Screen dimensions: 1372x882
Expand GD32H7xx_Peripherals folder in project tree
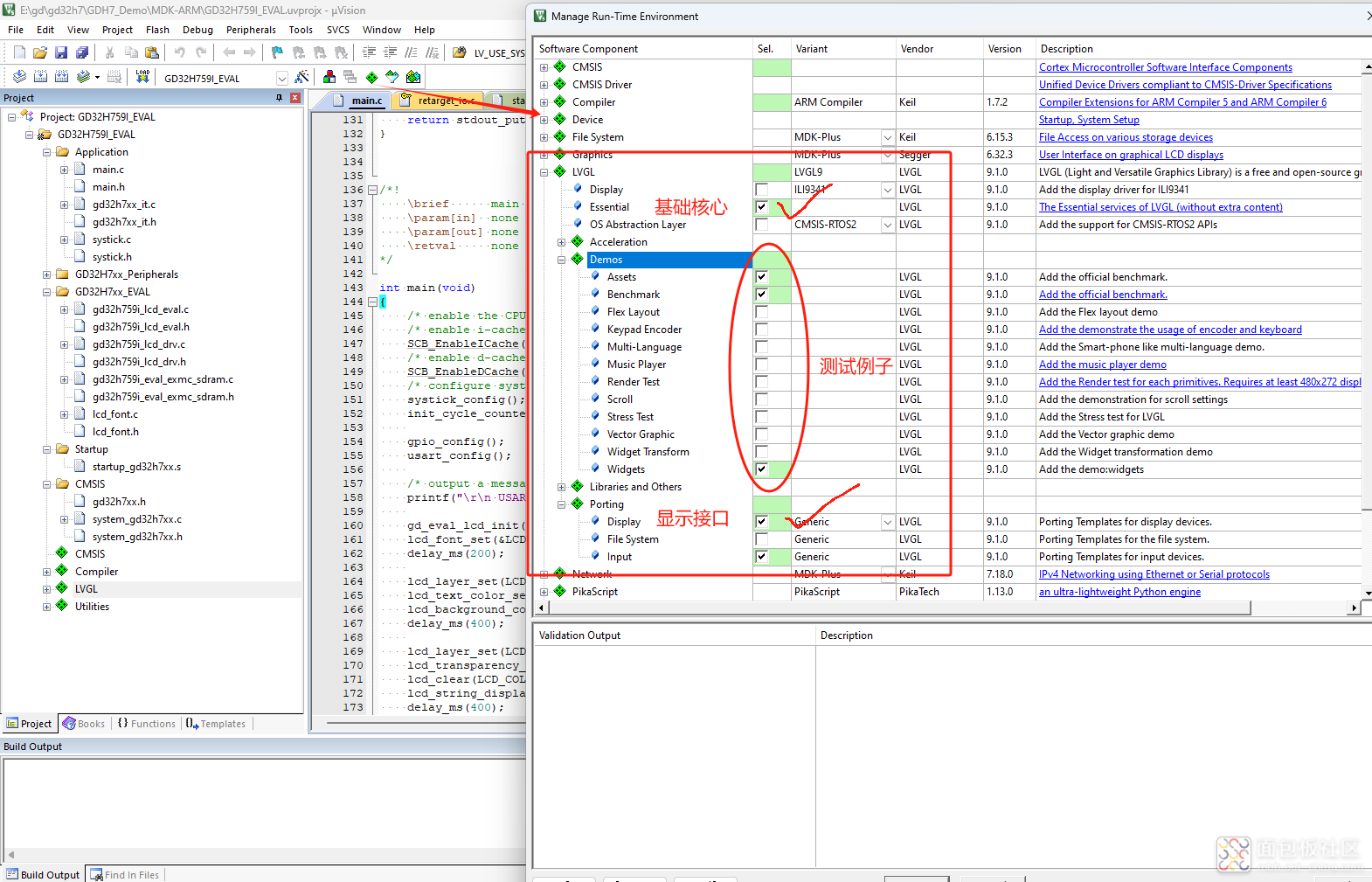pyautogui.click(x=47, y=274)
